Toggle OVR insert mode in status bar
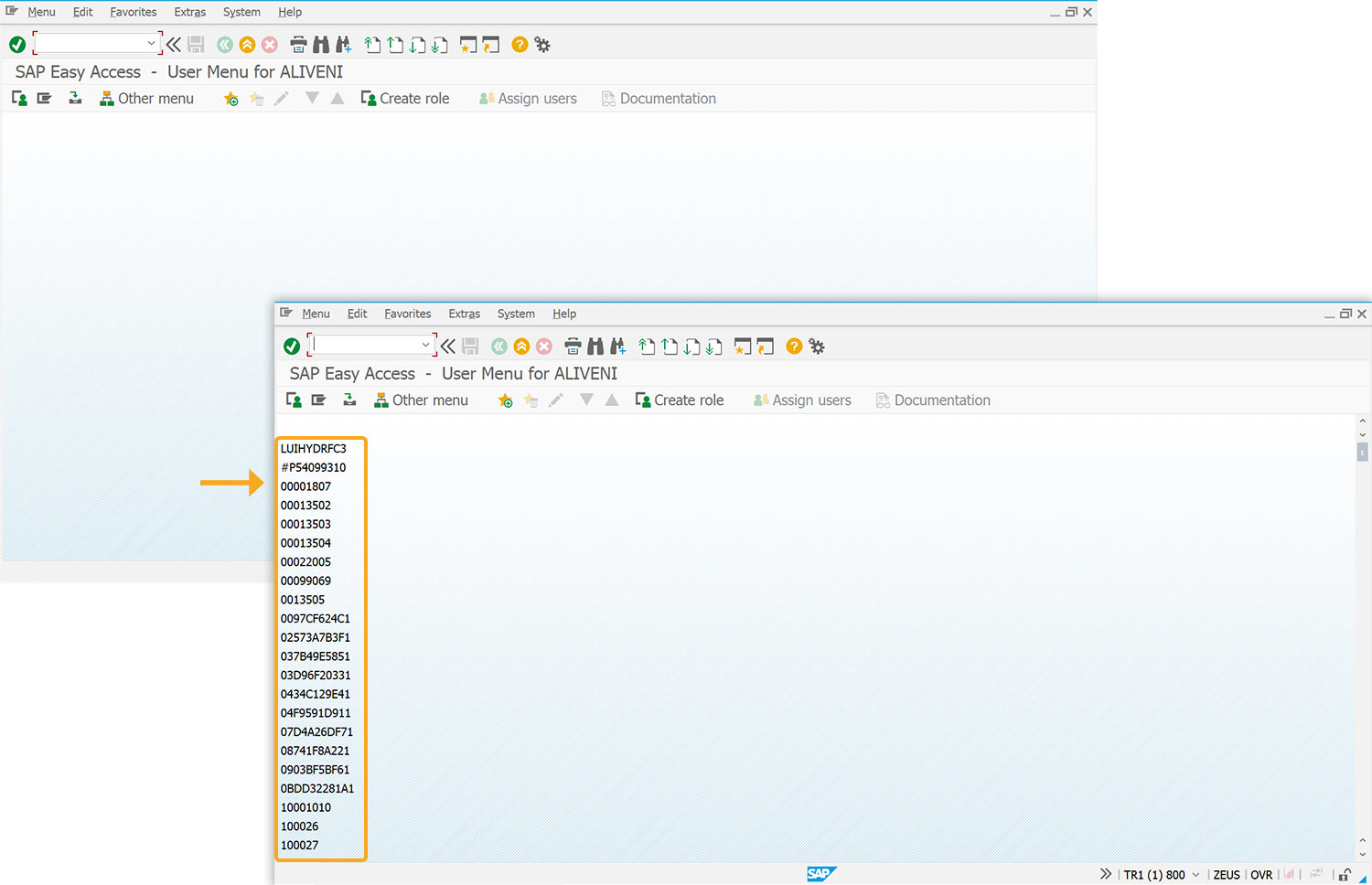This screenshot has width=1372, height=885. point(1261,875)
